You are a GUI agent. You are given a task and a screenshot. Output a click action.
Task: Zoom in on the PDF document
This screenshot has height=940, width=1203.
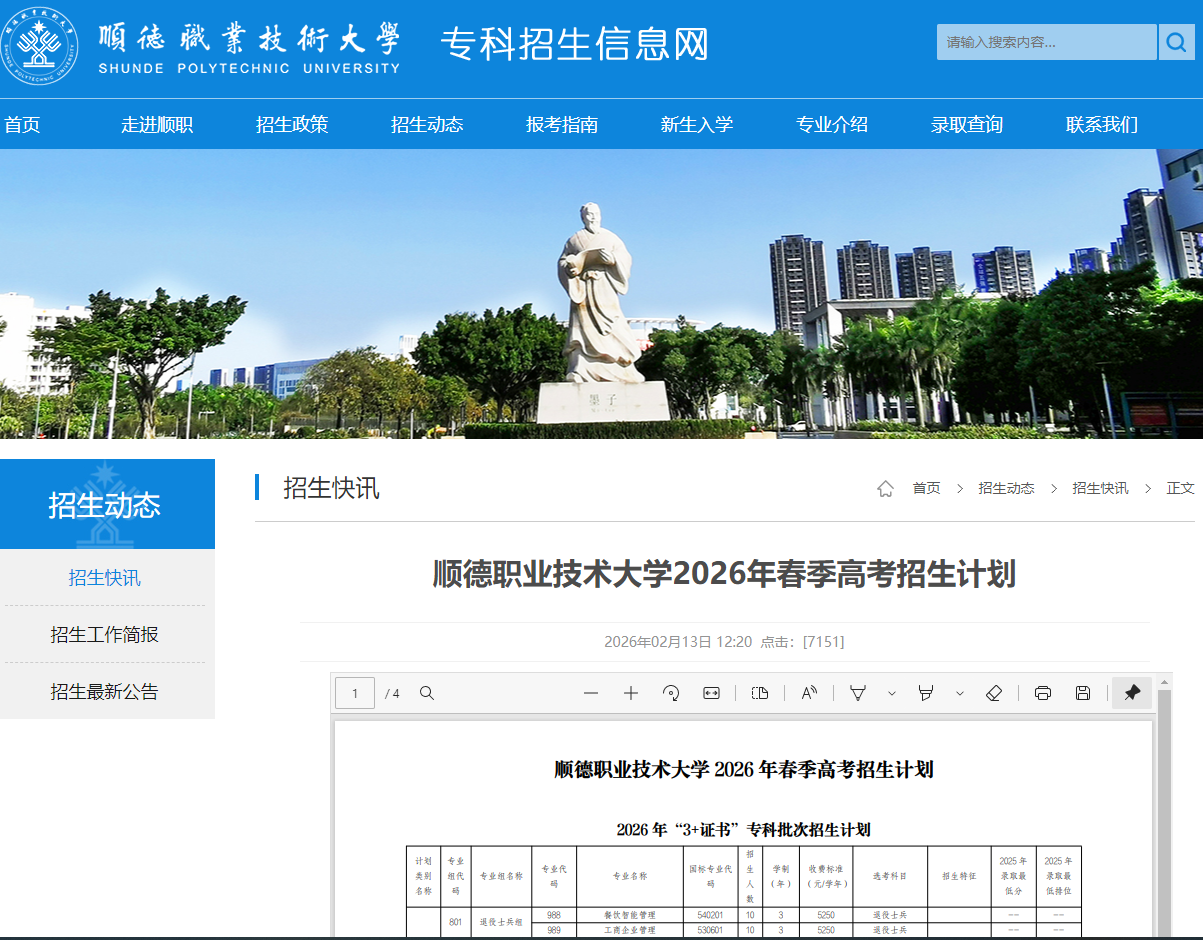tap(630, 692)
